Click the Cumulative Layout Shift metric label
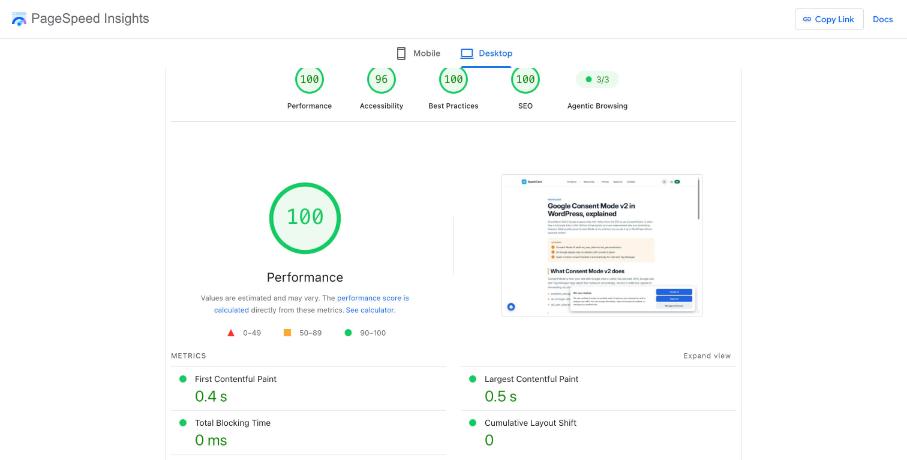 tap(530, 423)
